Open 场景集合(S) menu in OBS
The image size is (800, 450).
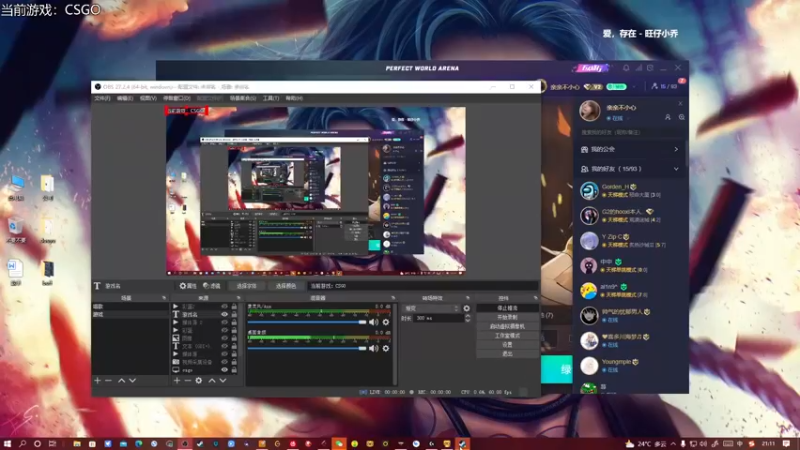point(243,98)
